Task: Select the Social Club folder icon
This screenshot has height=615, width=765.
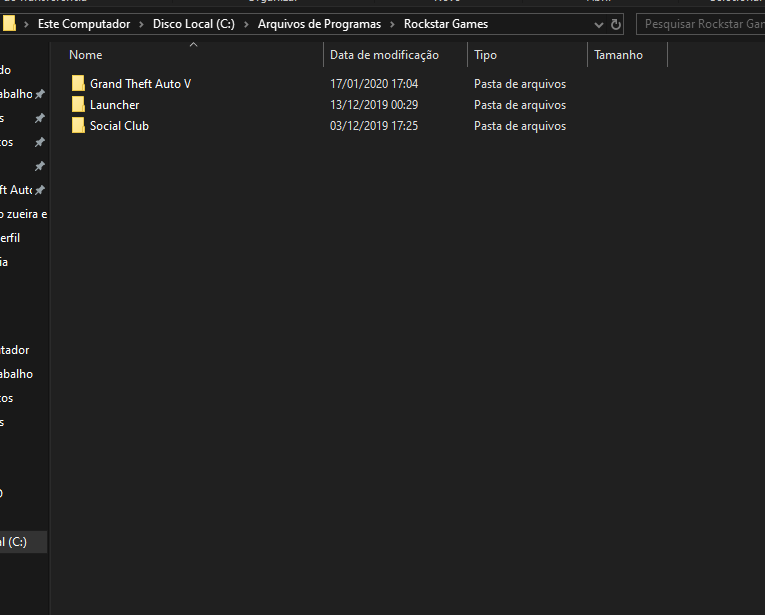Action: (x=78, y=126)
